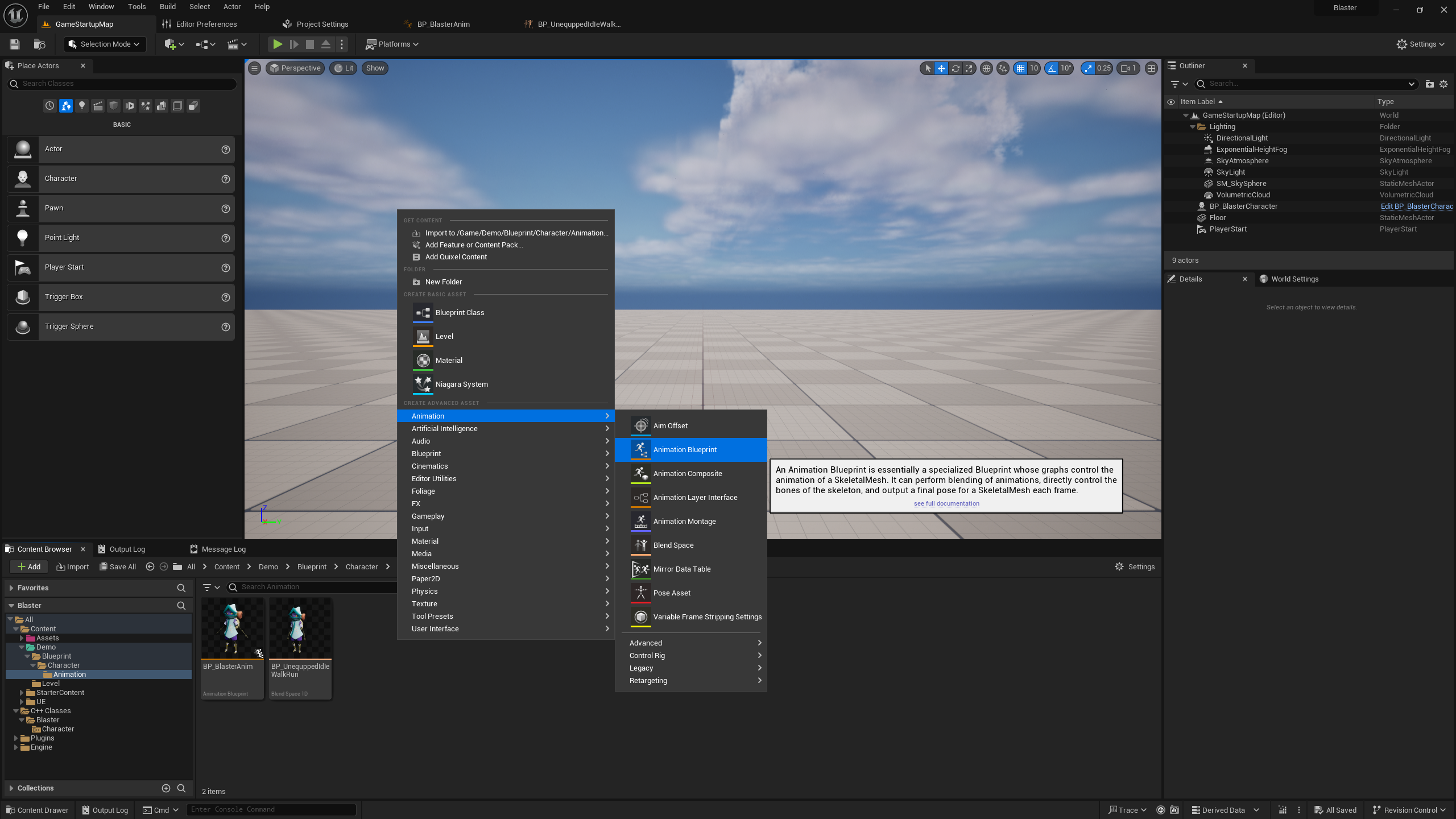
Task: Select the Mirror Data Table option
Action: 682,568
